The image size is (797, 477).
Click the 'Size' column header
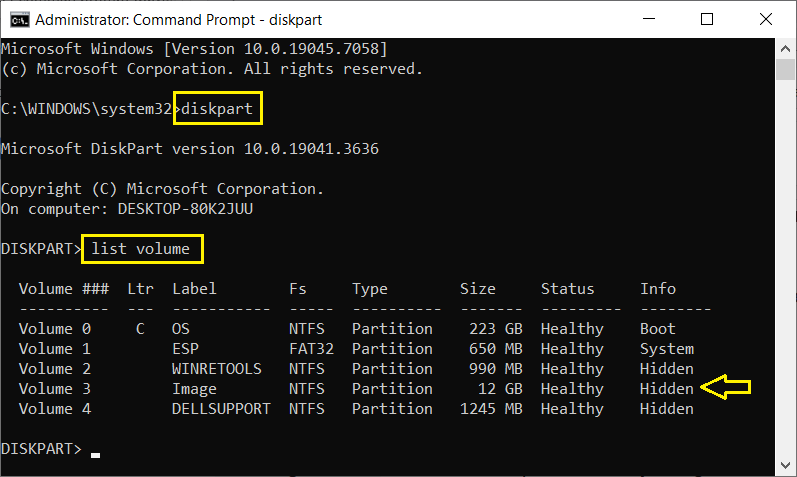pyautogui.click(x=477, y=289)
